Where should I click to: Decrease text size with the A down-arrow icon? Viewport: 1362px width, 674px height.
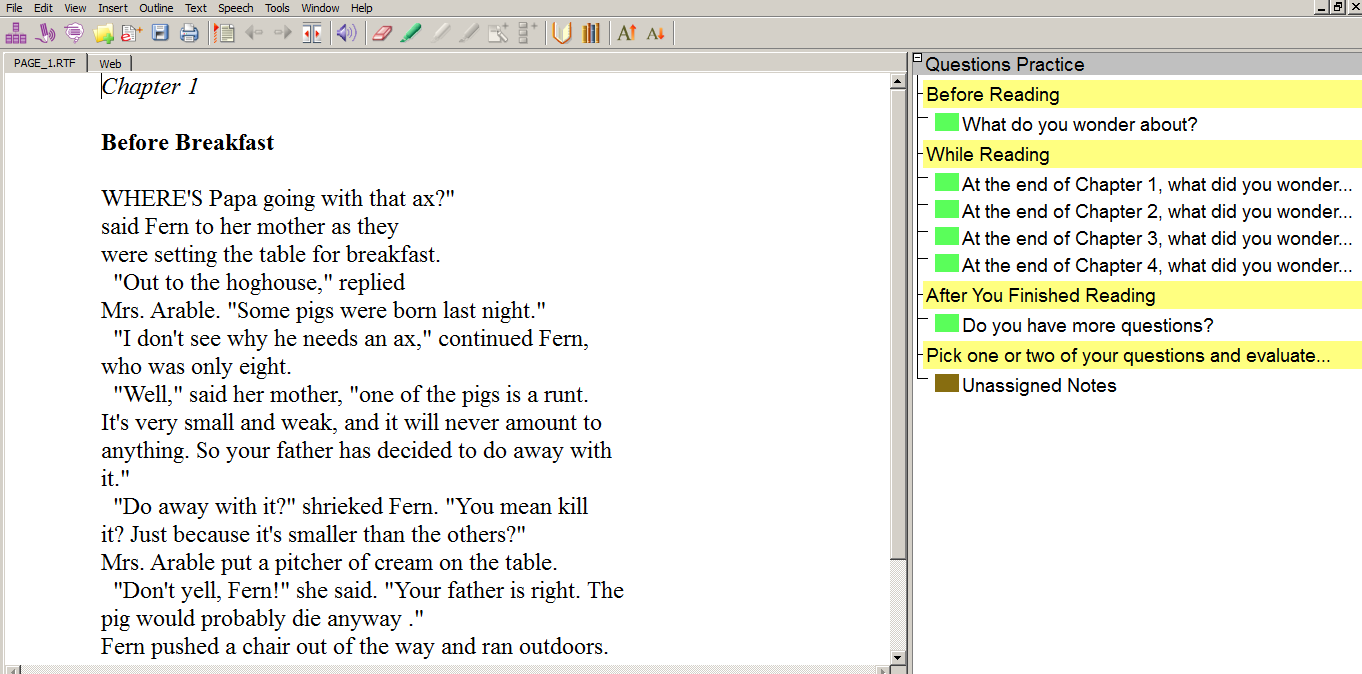656,33
